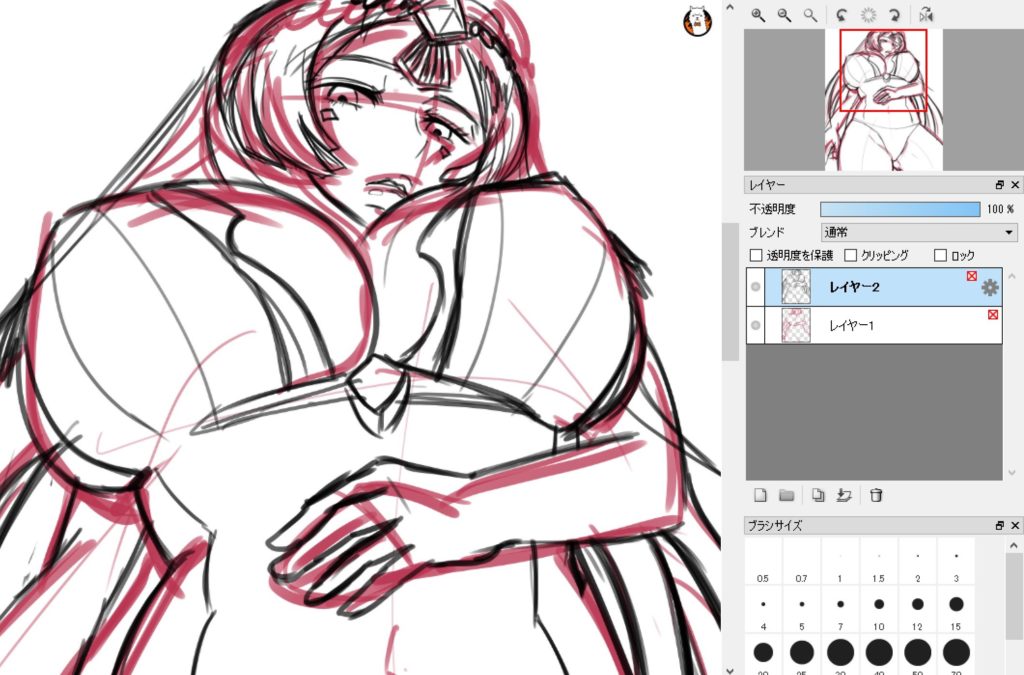Image resolution: width=1024 pixels, height=675 pixels.
Task: Rotate the canvas view clockwise
Action: tap(896, 15)
